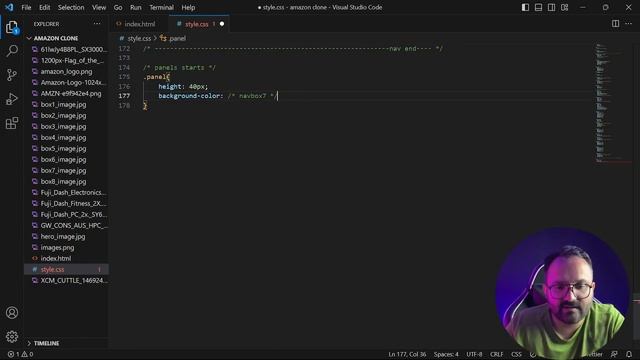The width and height of the screenshot is (640, 360).
Task: Click CSS language mode selector
Action: coord(516,354)
